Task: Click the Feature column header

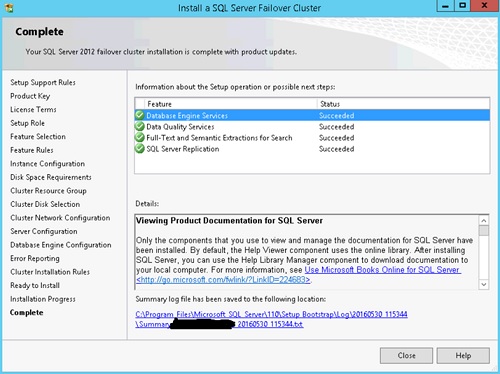Action: (231, 104)
